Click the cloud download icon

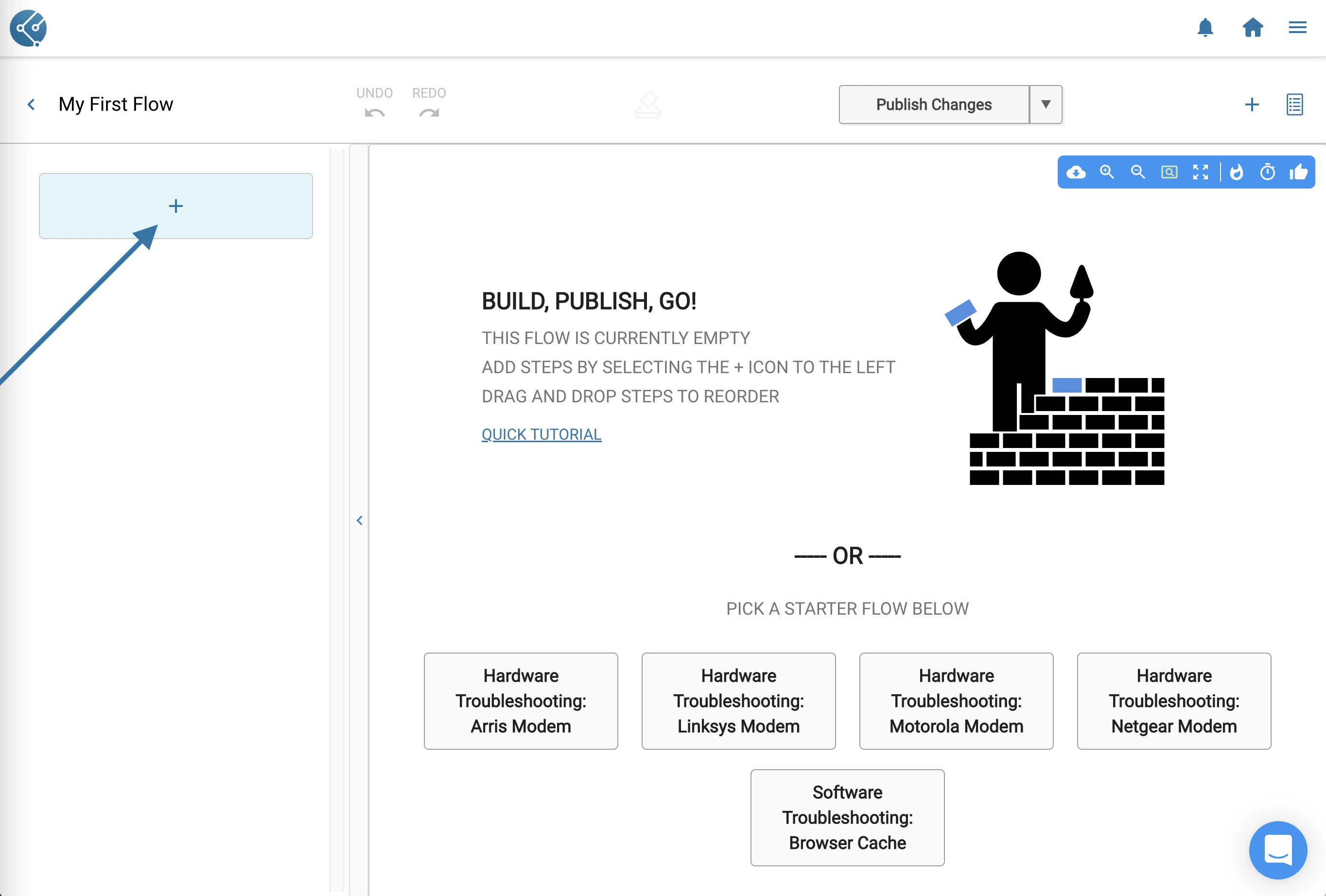click(x=1076, y=172)
